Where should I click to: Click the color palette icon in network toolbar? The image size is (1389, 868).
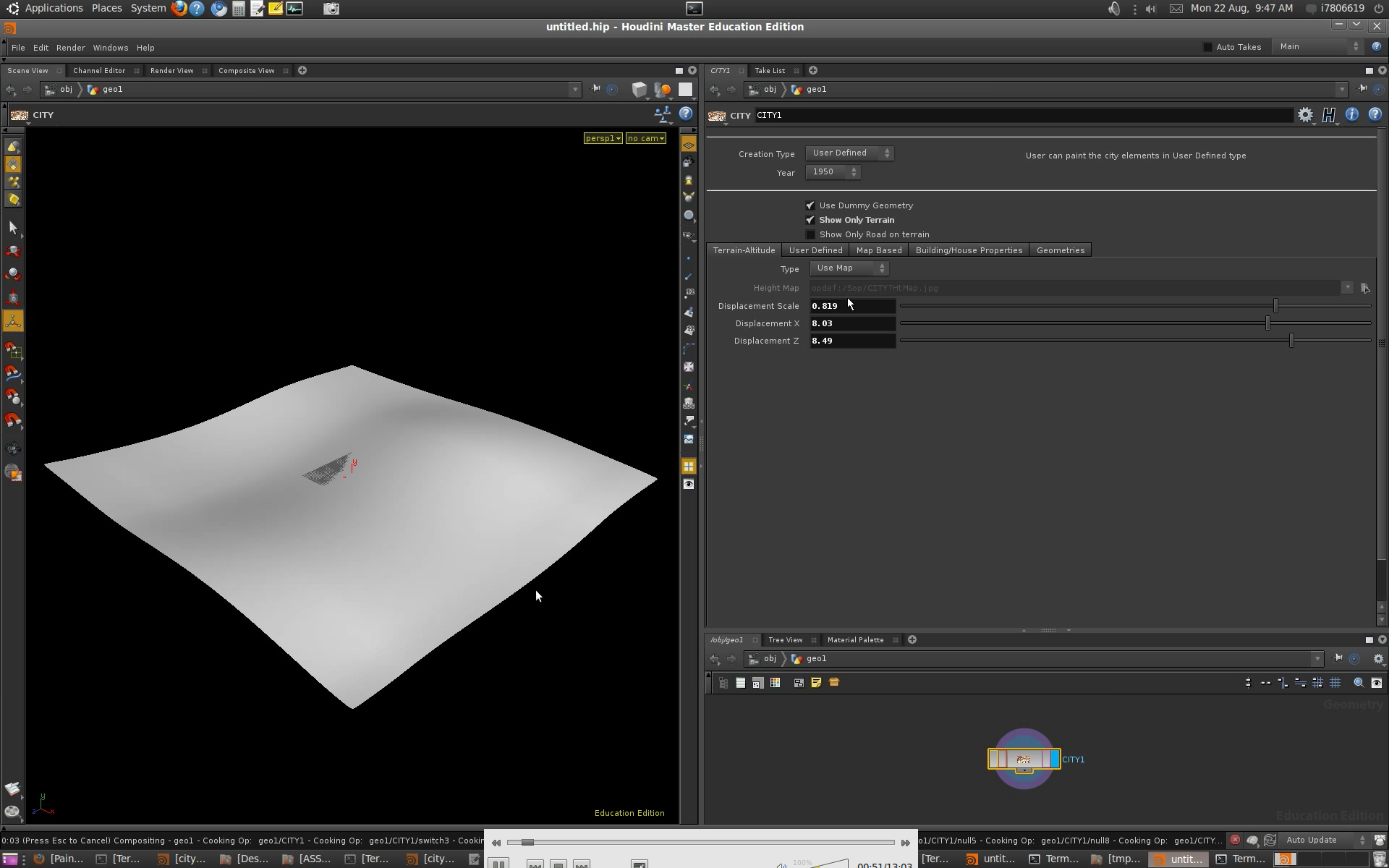tap(775, 682)
